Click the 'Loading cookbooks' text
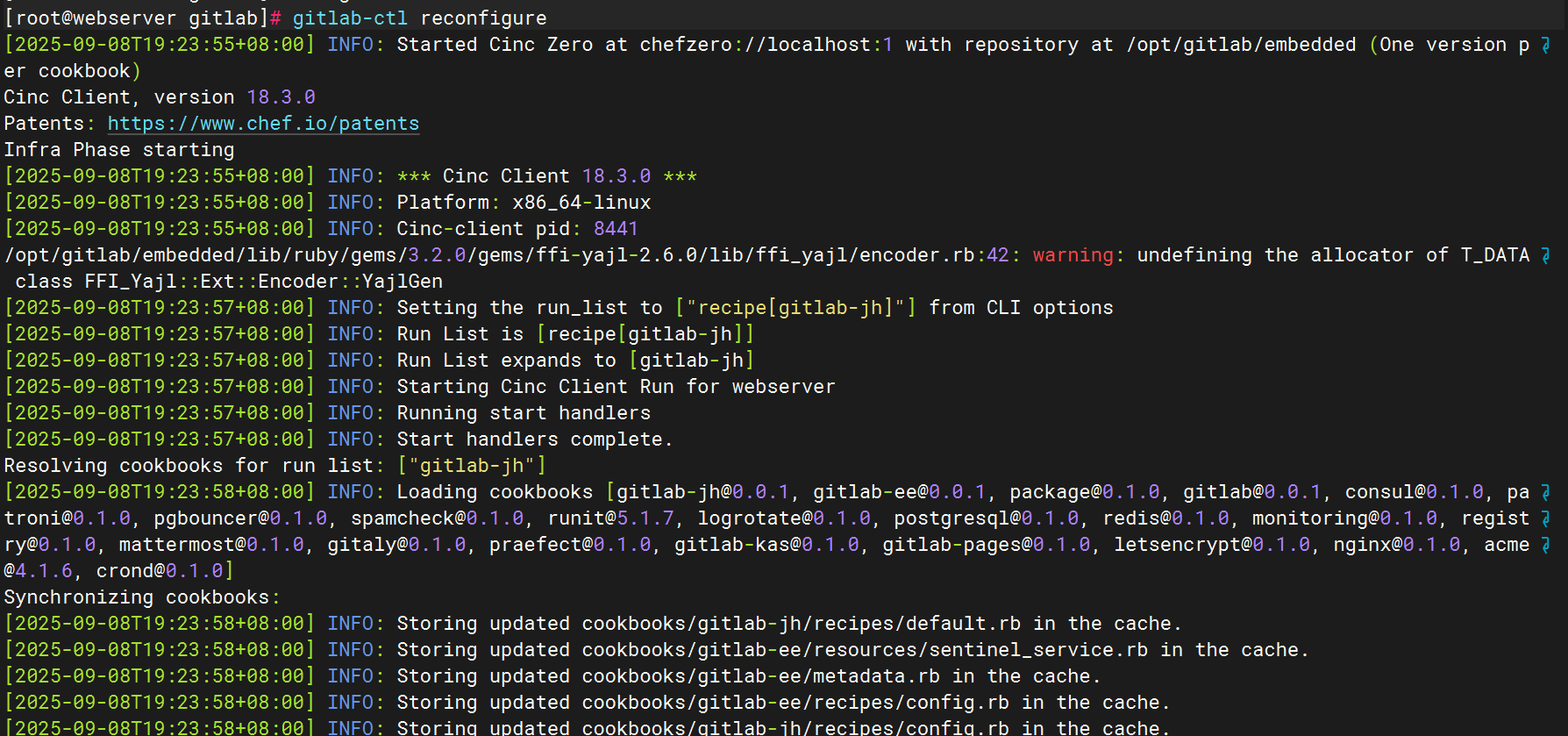The width and height of the screenshot is (1568, 736). pyautogui.click(x=495, y=492)
